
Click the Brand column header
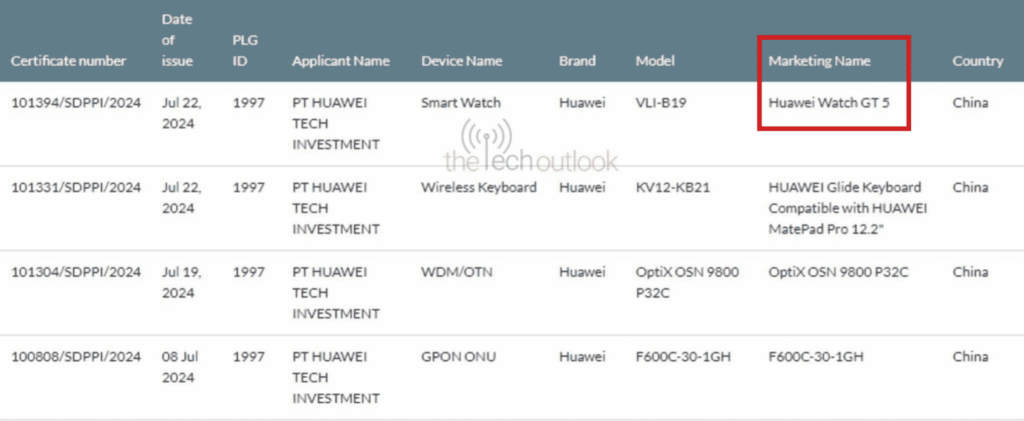pyautogui.click(x=577, y=61)
